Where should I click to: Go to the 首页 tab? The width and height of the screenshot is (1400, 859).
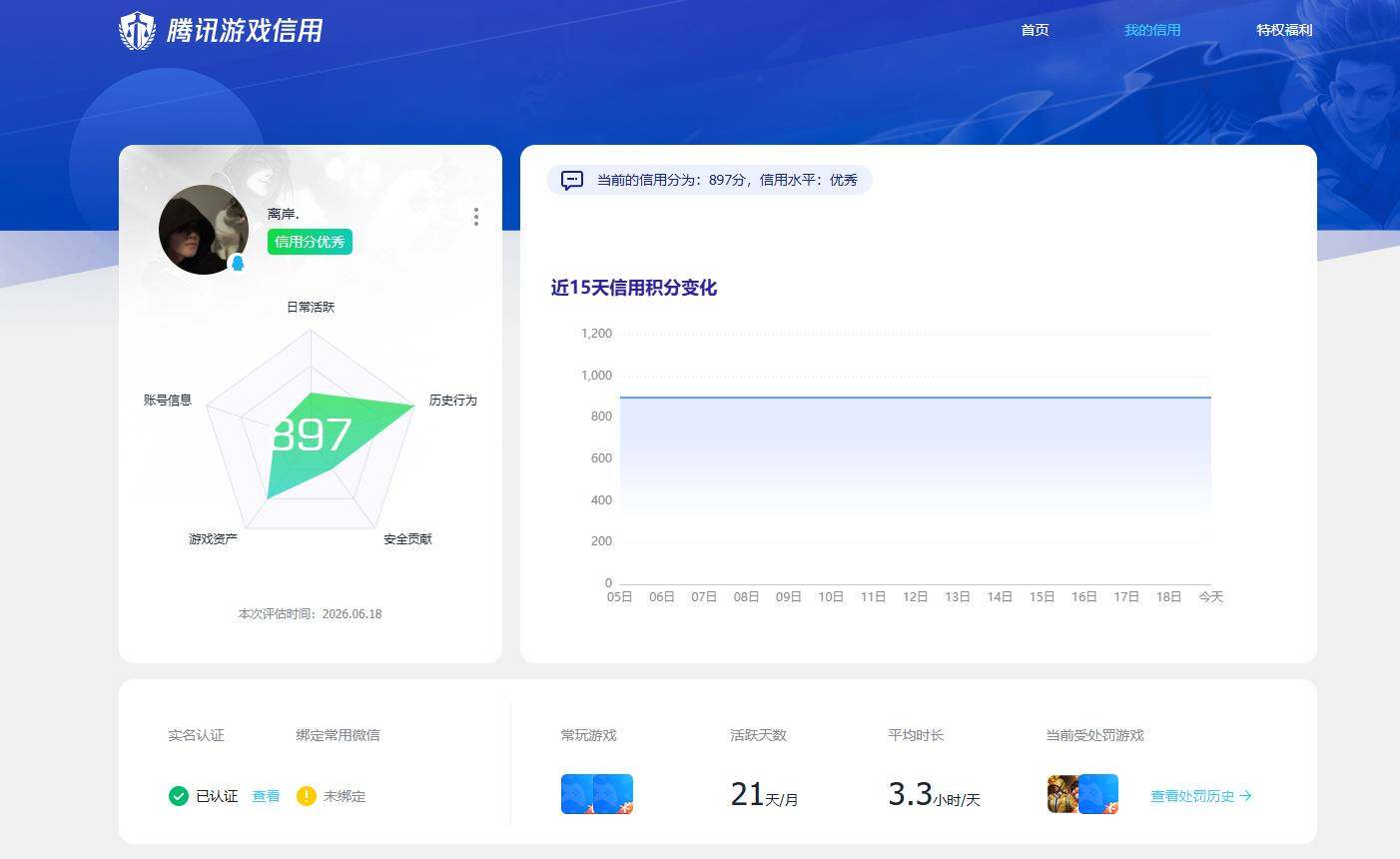pos(1035,30)
